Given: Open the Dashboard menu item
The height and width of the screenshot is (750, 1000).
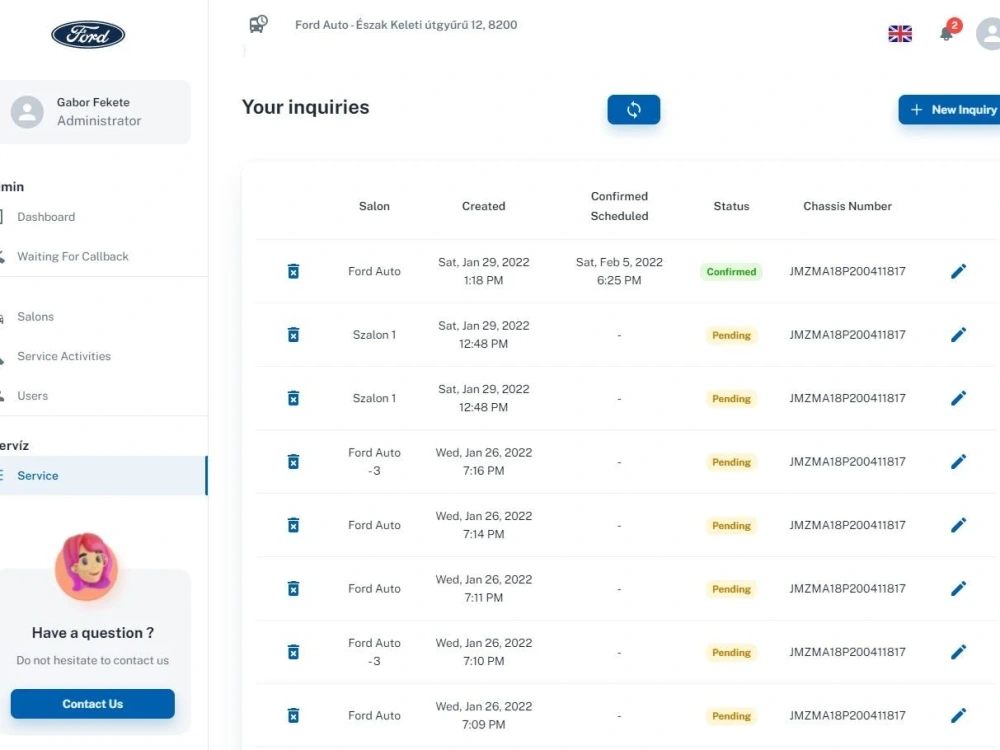Looking at the screenshot, I should coord(46,217).
